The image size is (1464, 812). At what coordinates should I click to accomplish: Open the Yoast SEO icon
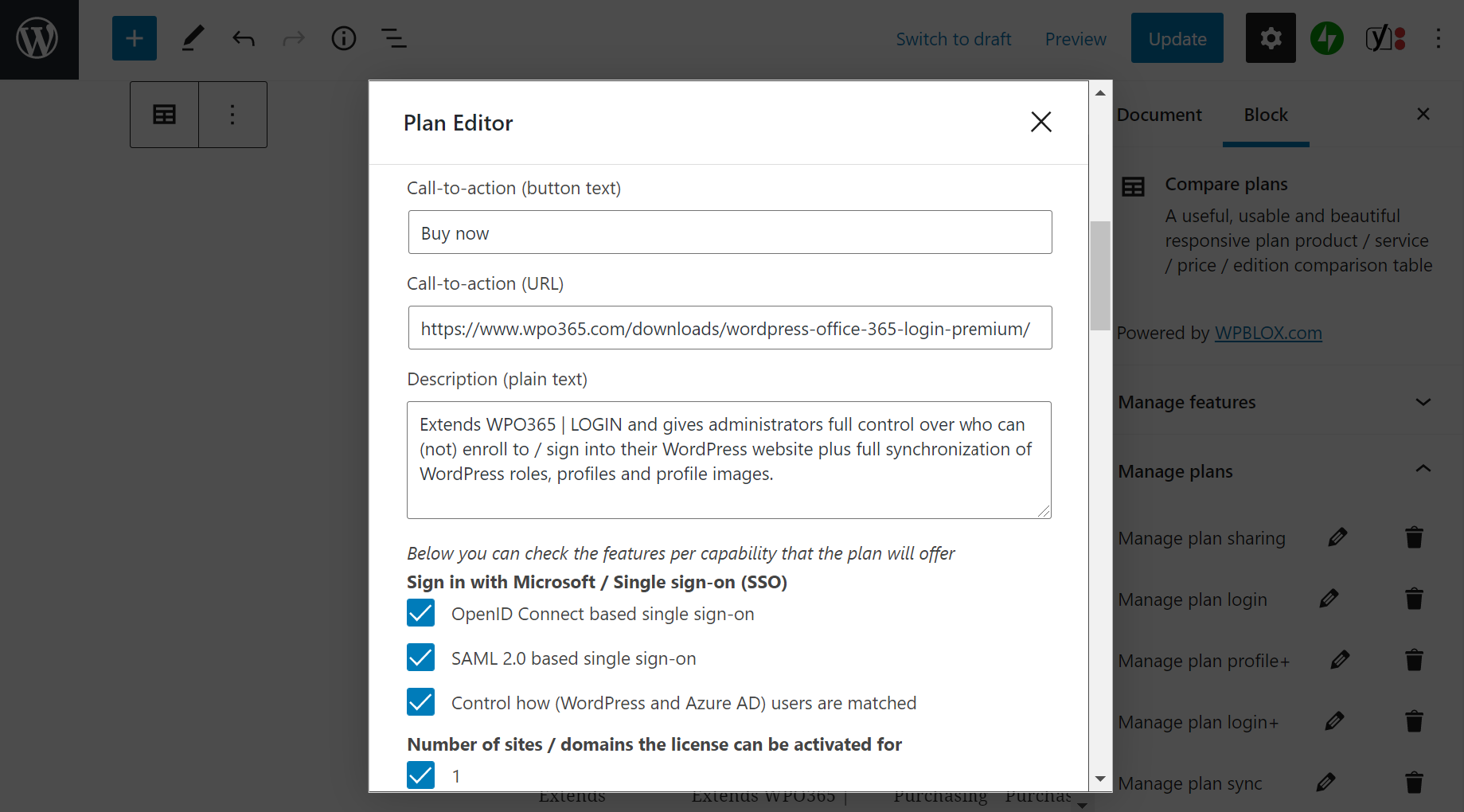point(1386,38)
